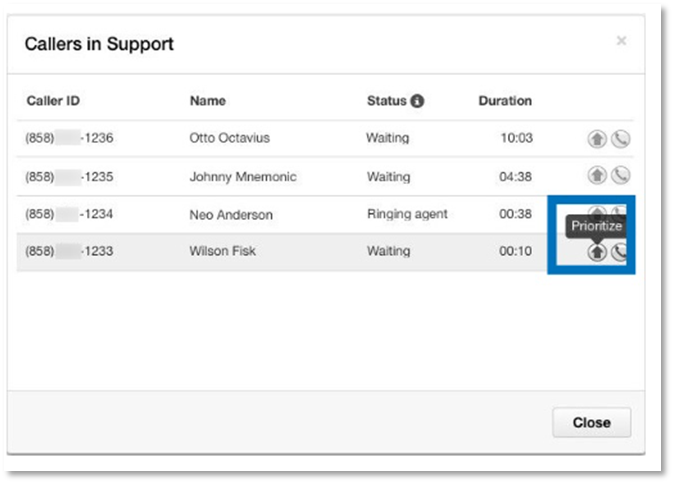Prioritize caller Wilson Fisk
674x484 pixels.
pyautogui.click(x=596, y=252)
